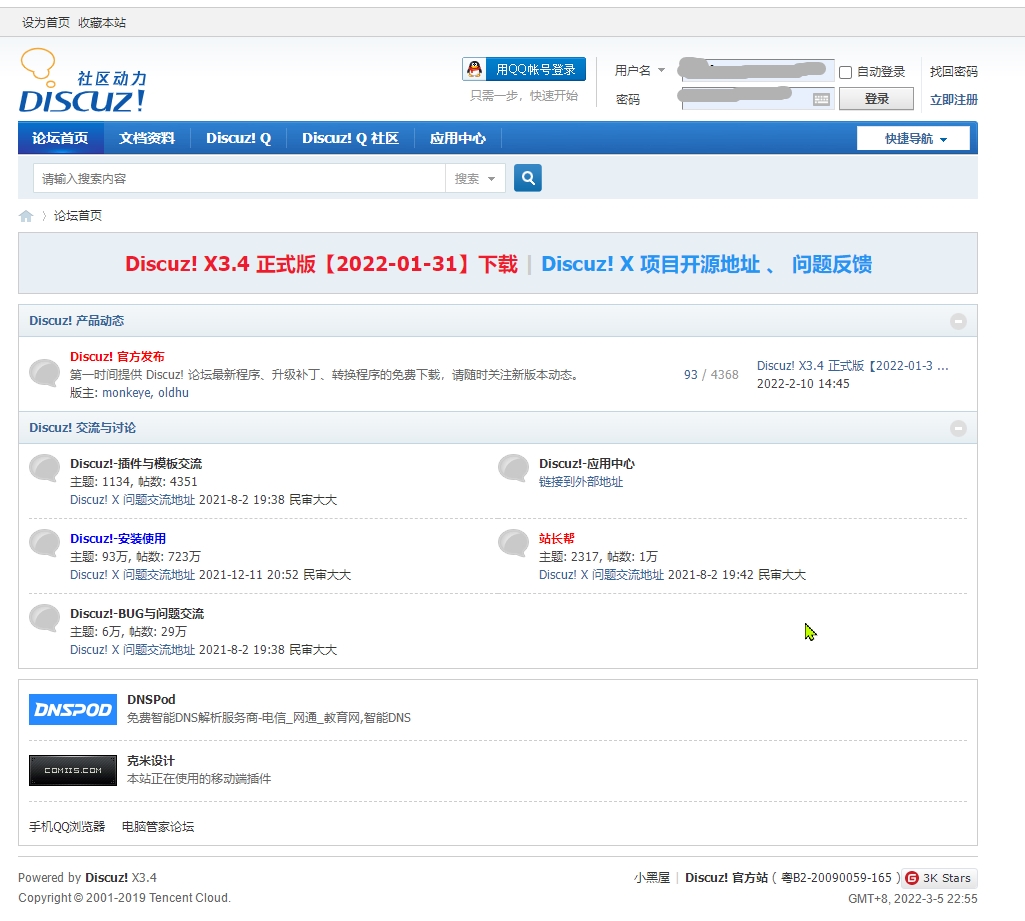Click the forum icon beside 站长帮

(x=514, y=544)
